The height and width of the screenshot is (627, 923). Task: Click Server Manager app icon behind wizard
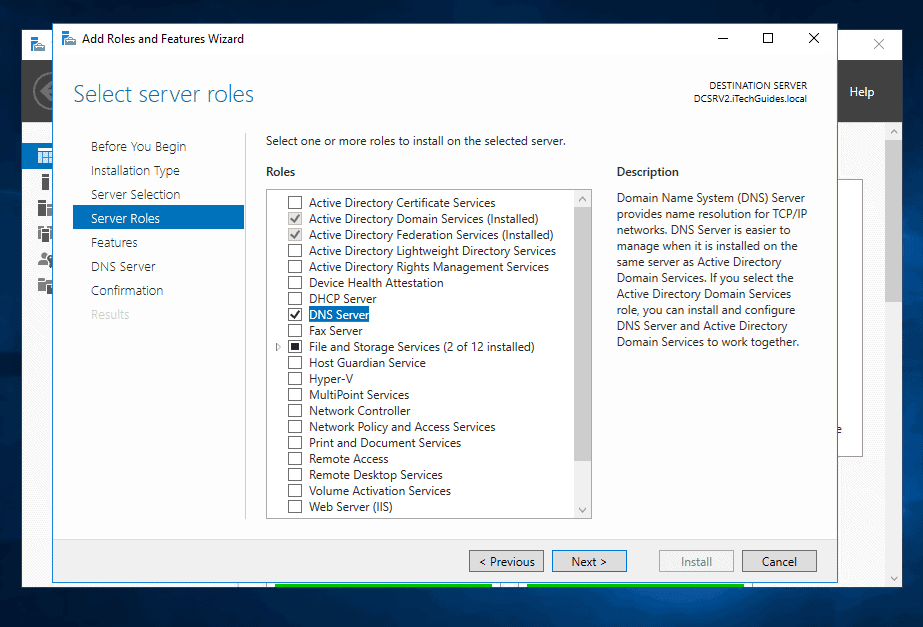click(38, 44)
